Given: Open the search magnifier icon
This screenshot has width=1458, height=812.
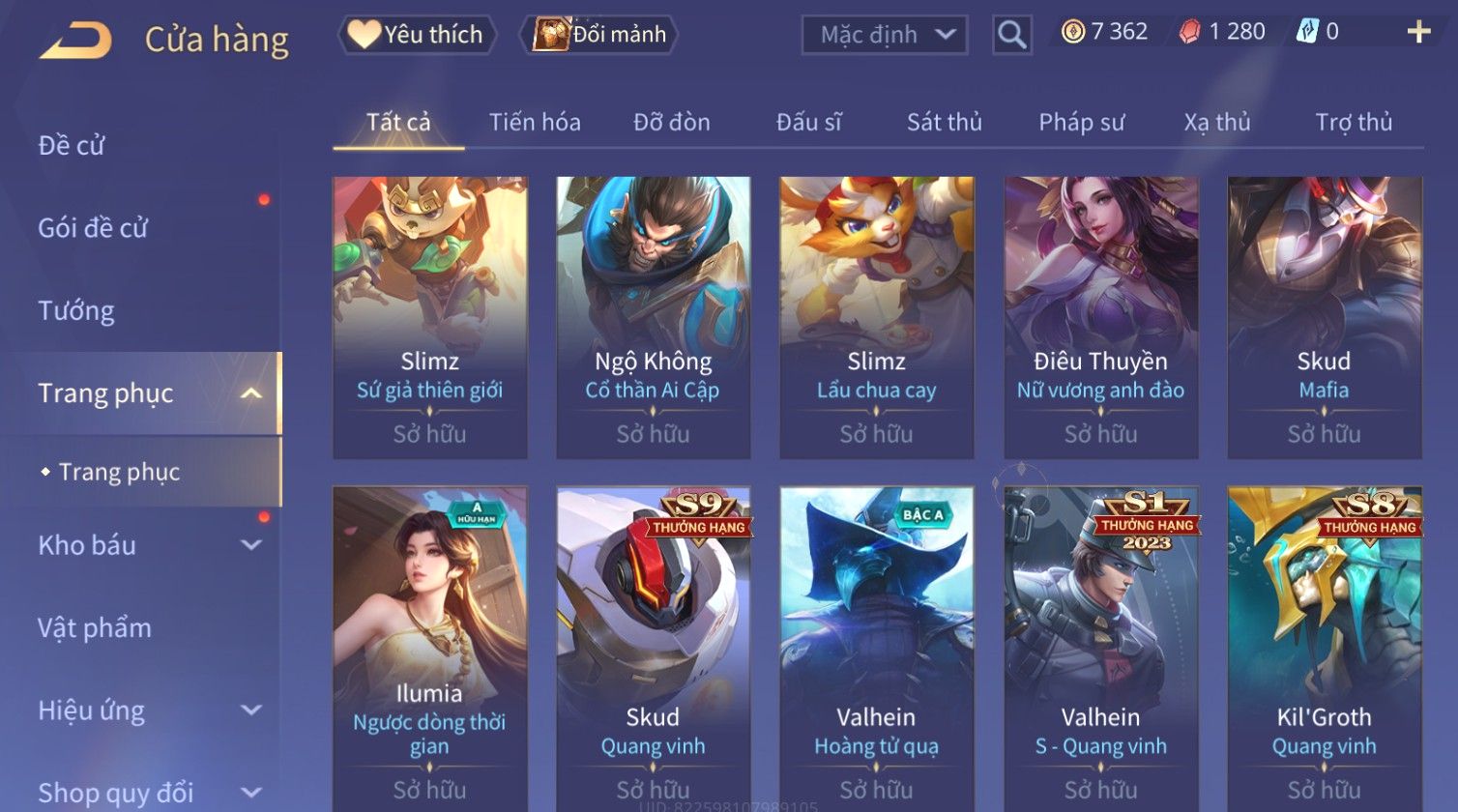Looking at the screenshot, I should click(x=1011, y=35).
